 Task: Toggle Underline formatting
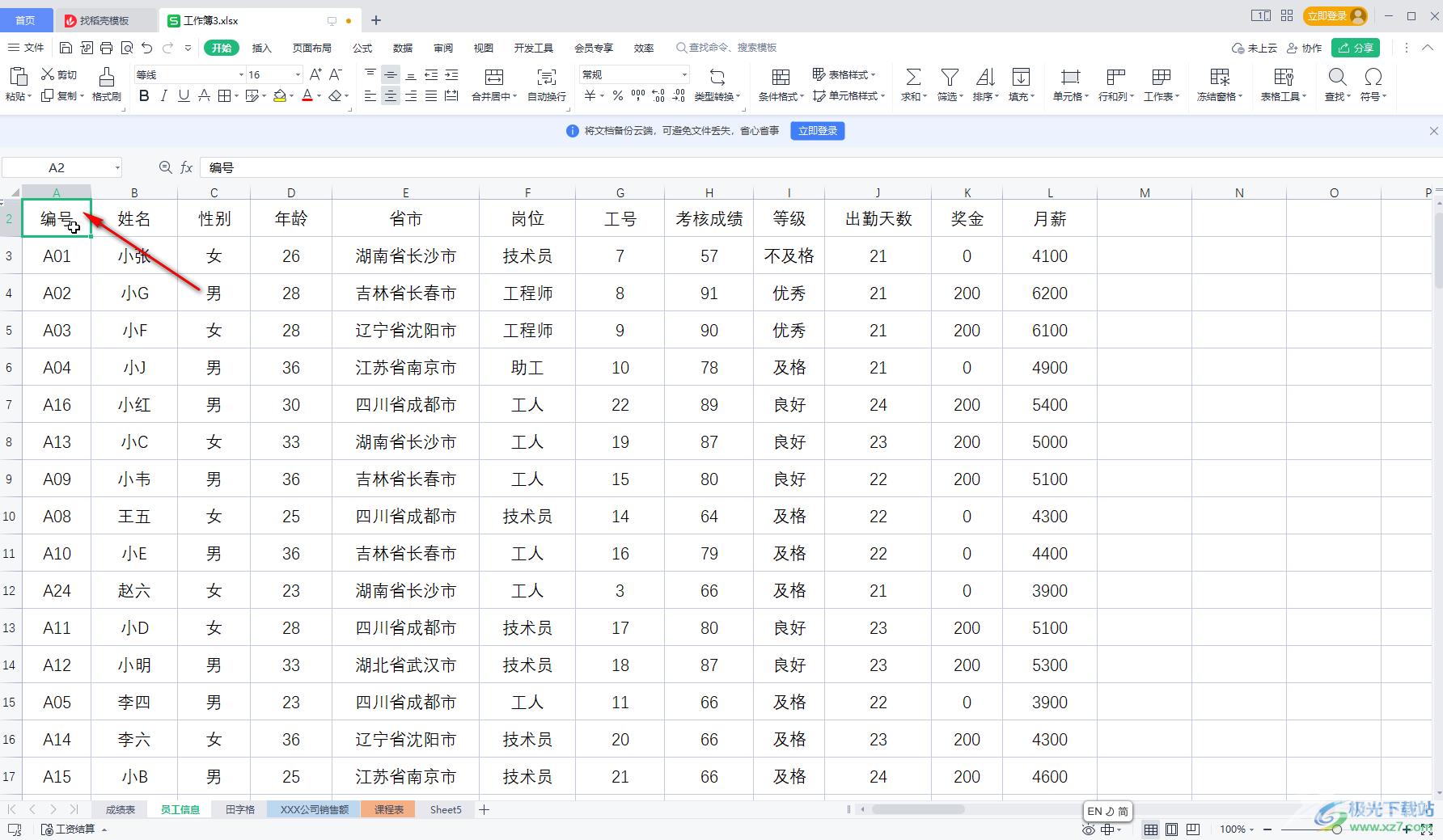[184, 96]
